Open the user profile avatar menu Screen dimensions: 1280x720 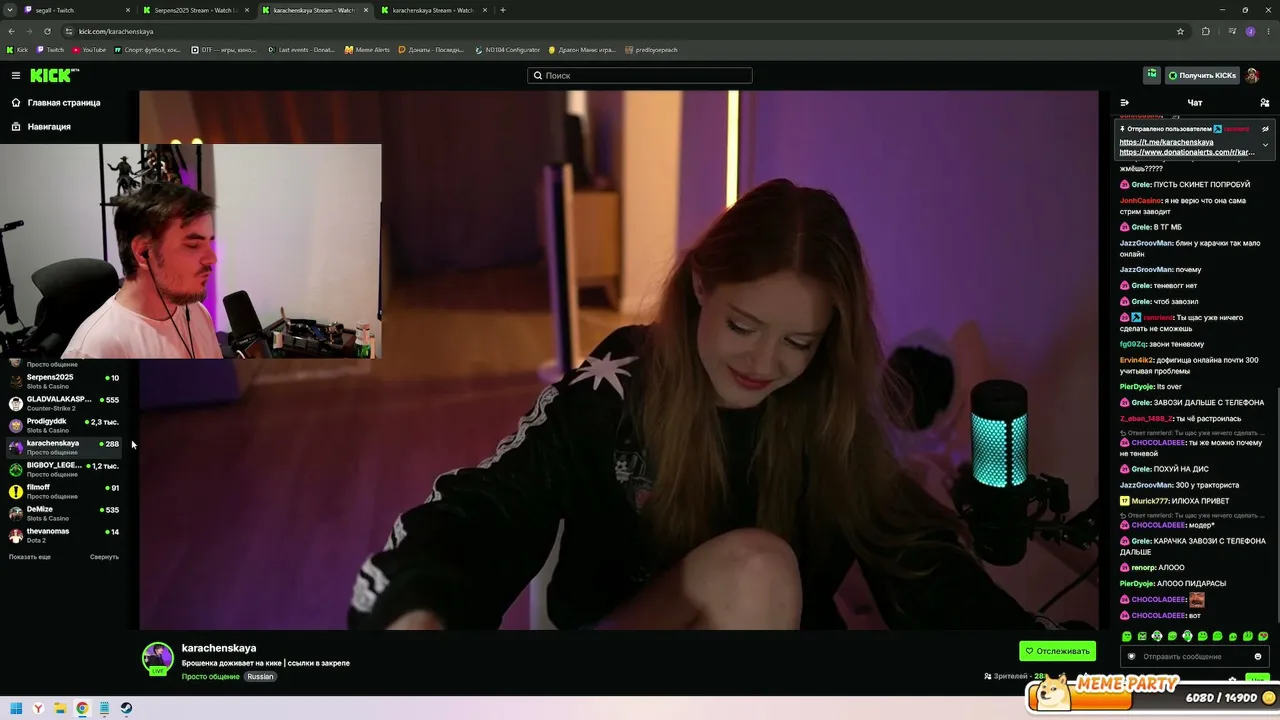click(x=1252, y=75)
